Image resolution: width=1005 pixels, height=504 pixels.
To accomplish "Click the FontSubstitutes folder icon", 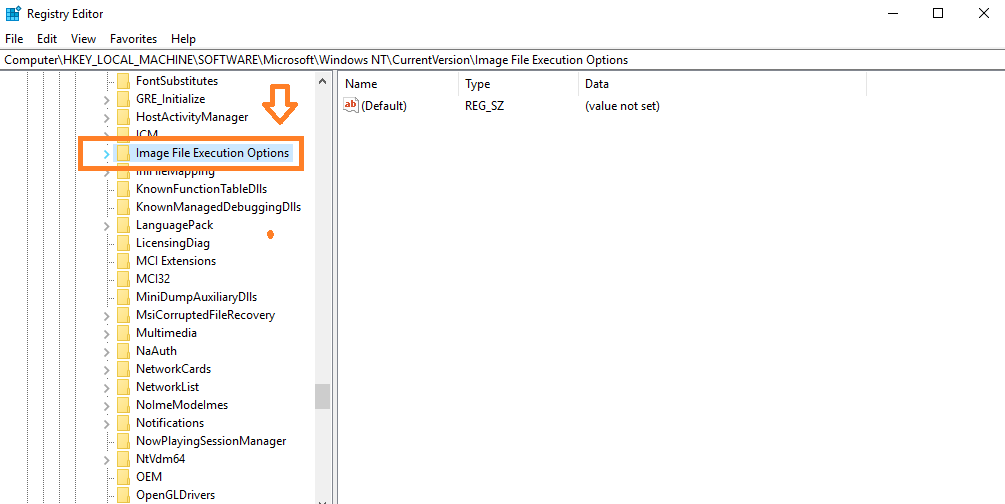I will 123,81.
